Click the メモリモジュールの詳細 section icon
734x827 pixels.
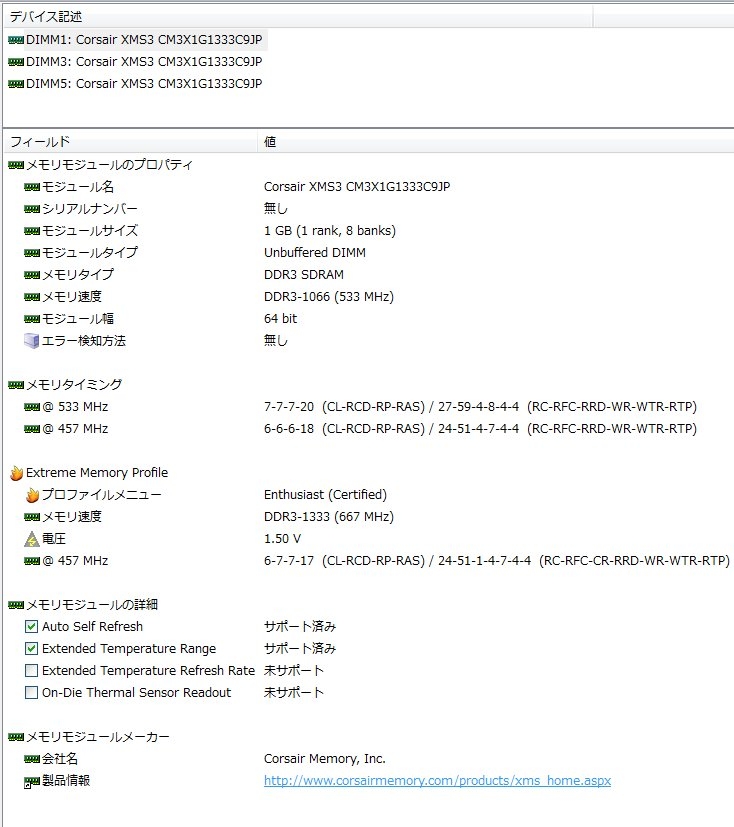coord(16,605)
